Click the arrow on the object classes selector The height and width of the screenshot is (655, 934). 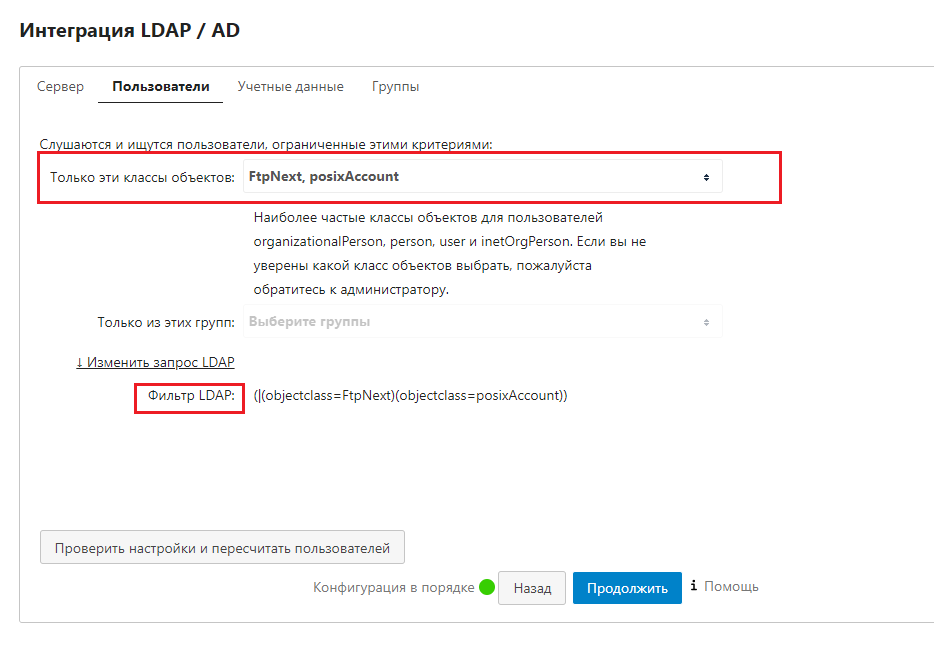click(706, 177)
